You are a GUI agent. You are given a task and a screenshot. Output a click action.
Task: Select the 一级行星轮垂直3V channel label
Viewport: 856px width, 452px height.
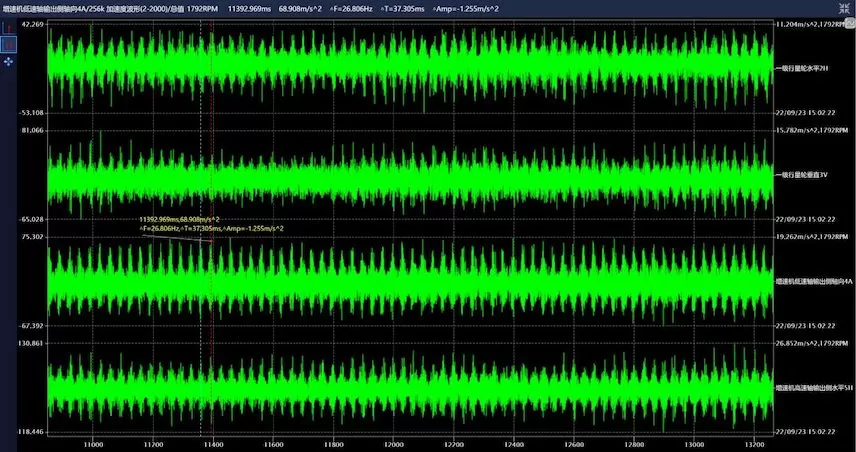tap(804, 175)
